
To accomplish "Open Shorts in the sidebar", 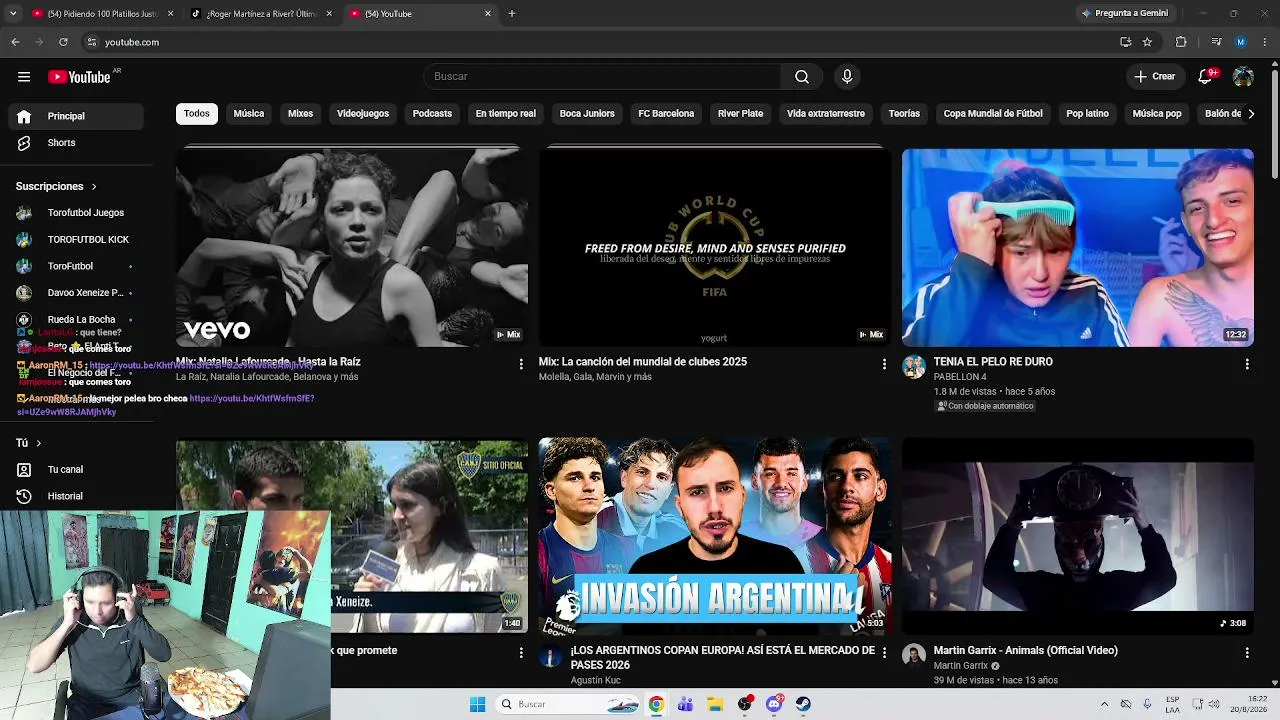I will (x=76, y=143).
